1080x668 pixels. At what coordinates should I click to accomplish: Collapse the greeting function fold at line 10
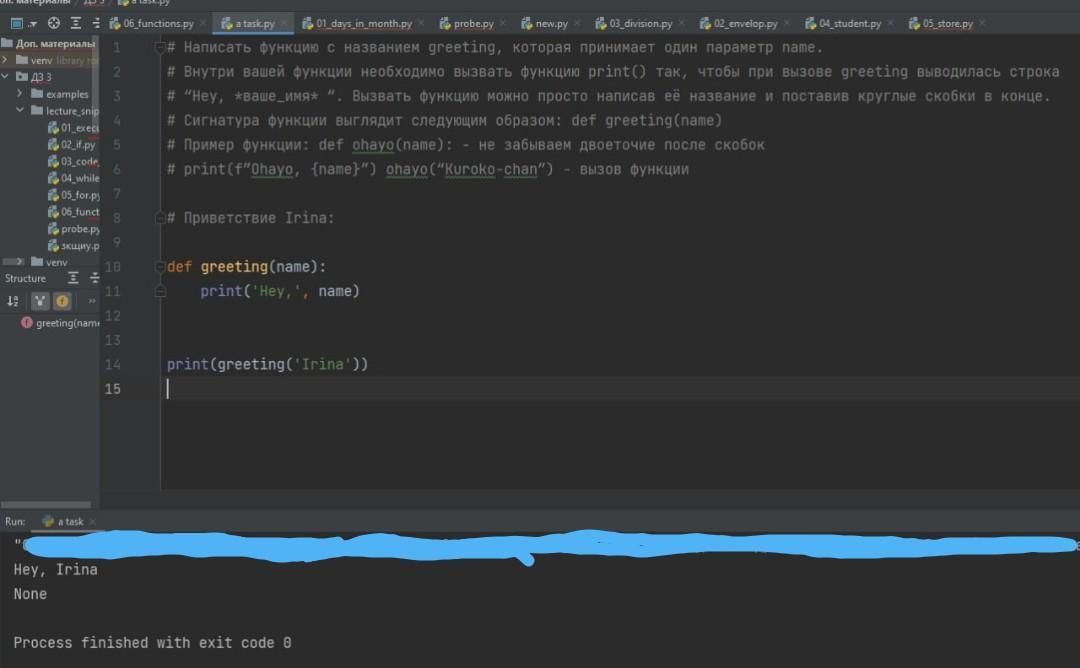click(160, 267)
